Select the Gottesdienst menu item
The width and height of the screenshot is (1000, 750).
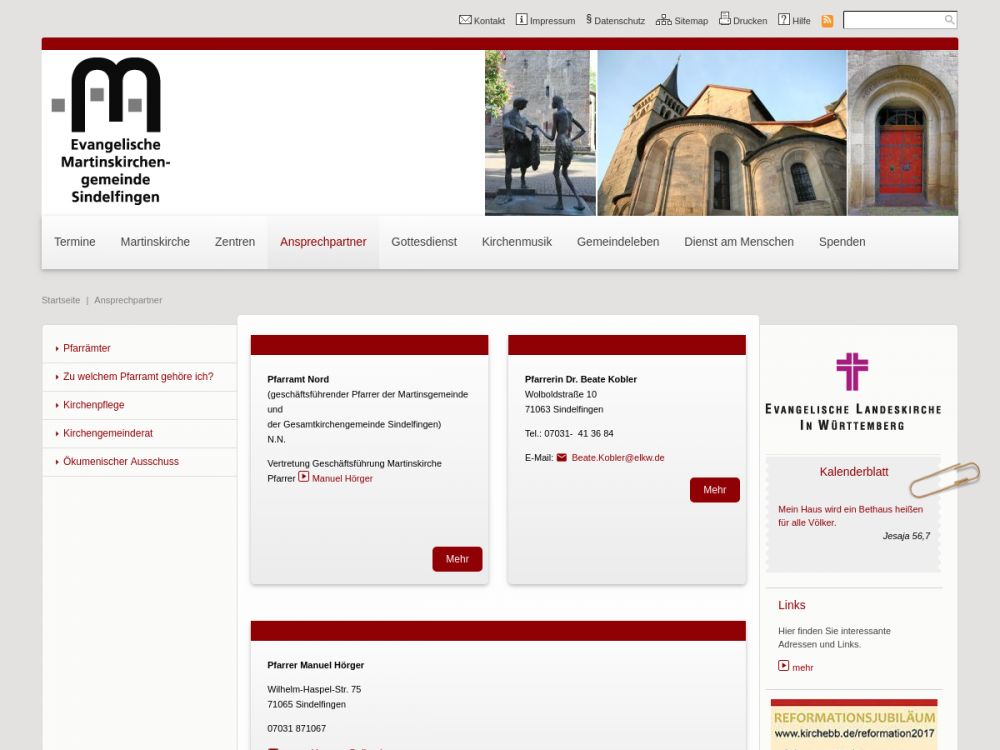tap(424, 242)
